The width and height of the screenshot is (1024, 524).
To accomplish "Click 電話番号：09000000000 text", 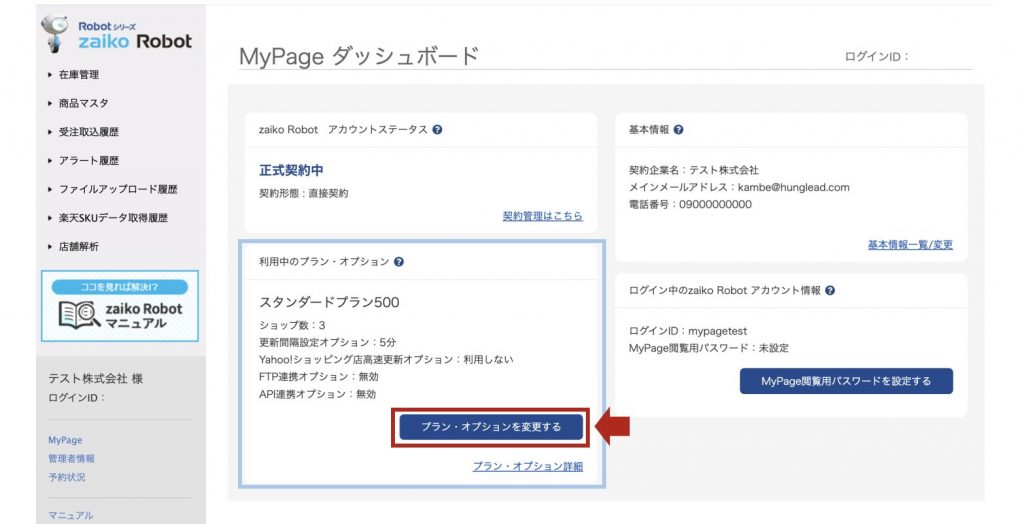I will click(x=690, y=204).
